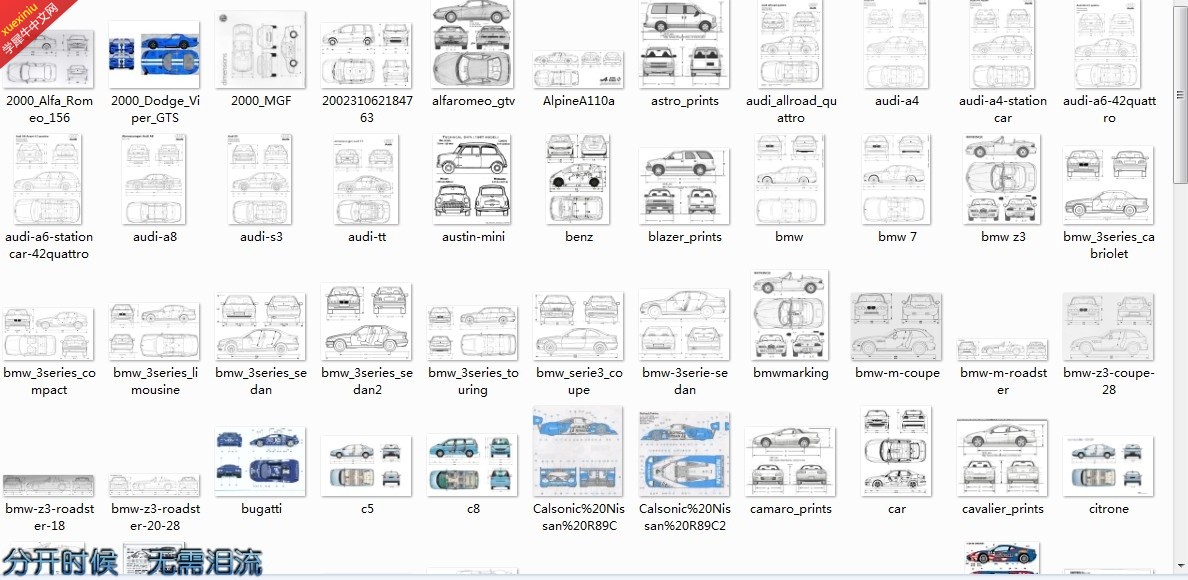
Task: Select the citrone thumbnail
Action: [1108, 466]
